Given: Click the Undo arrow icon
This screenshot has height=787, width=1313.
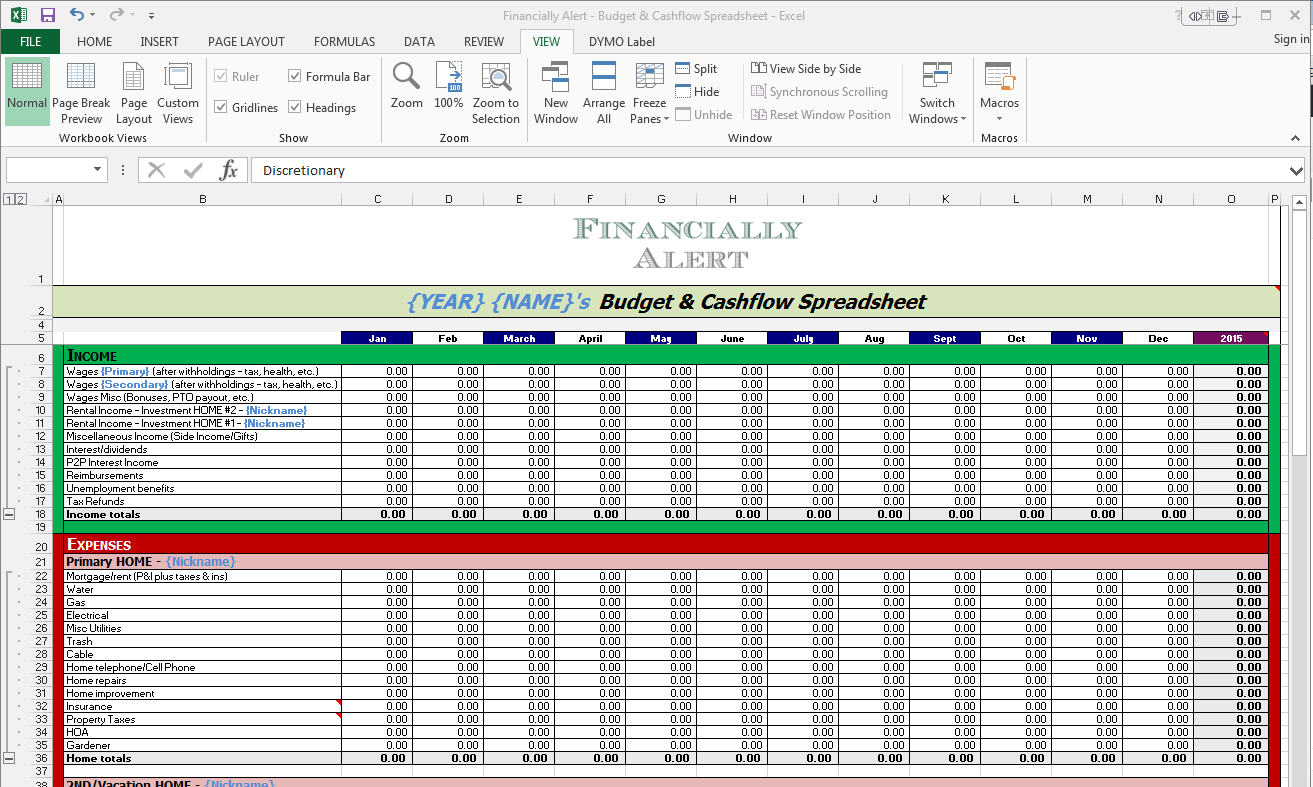Looking at the screenshot, I should point(77,15).
